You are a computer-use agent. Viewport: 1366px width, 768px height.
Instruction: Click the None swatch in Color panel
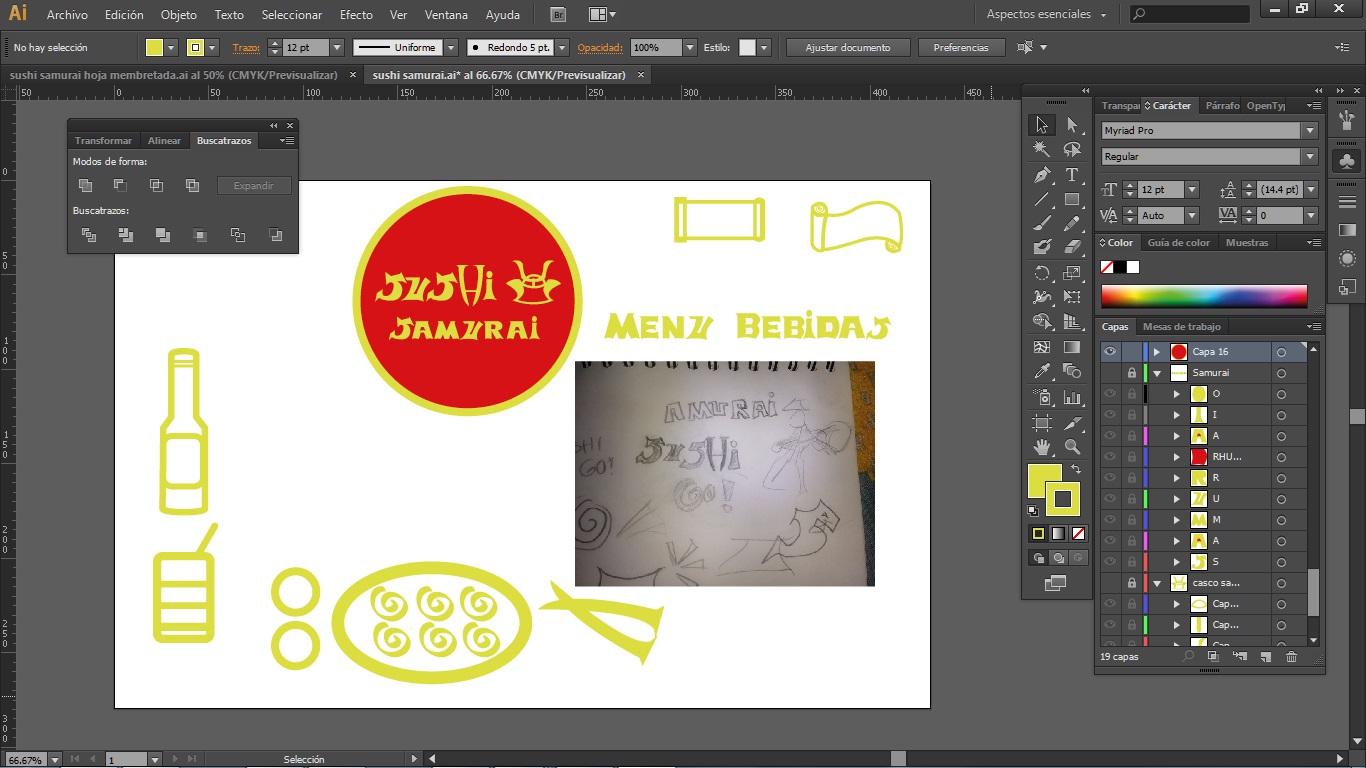tap(1107, 267)
